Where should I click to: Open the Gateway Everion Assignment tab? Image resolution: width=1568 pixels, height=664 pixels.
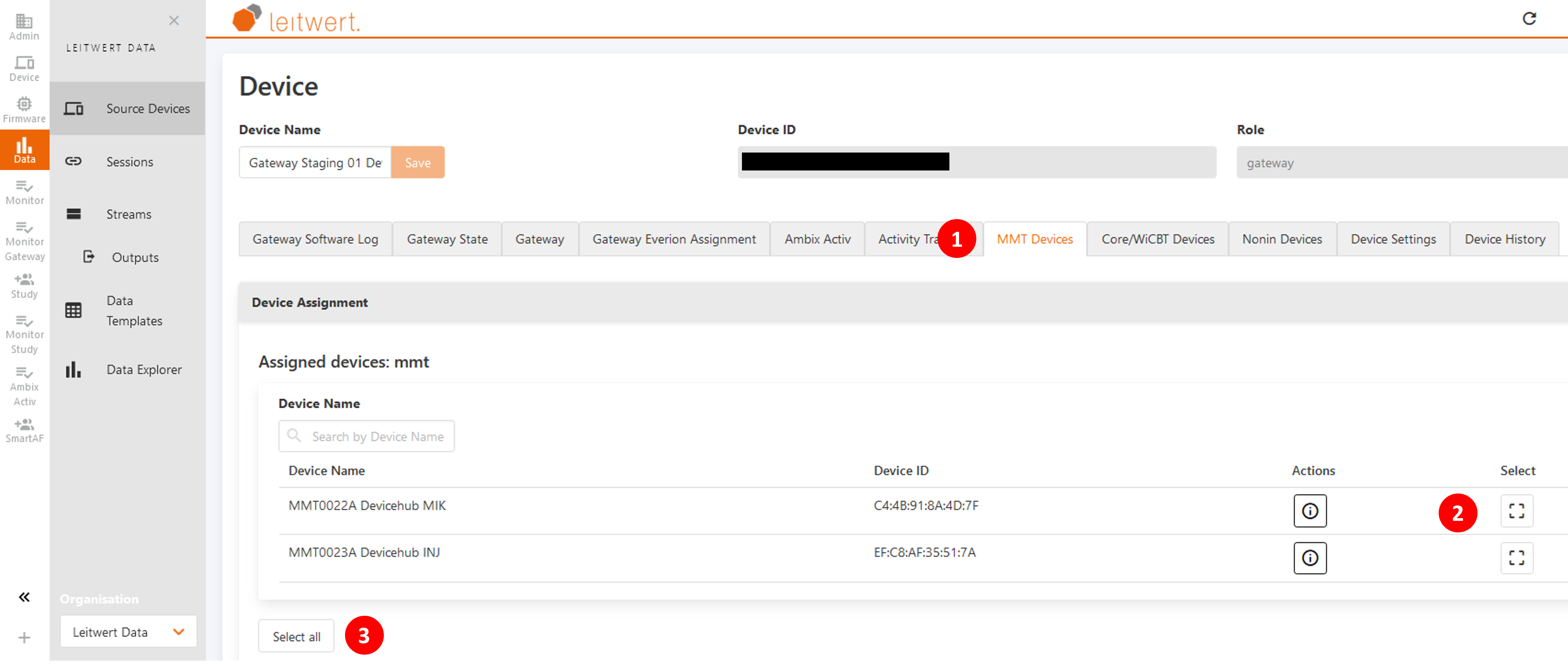point(674,239)
